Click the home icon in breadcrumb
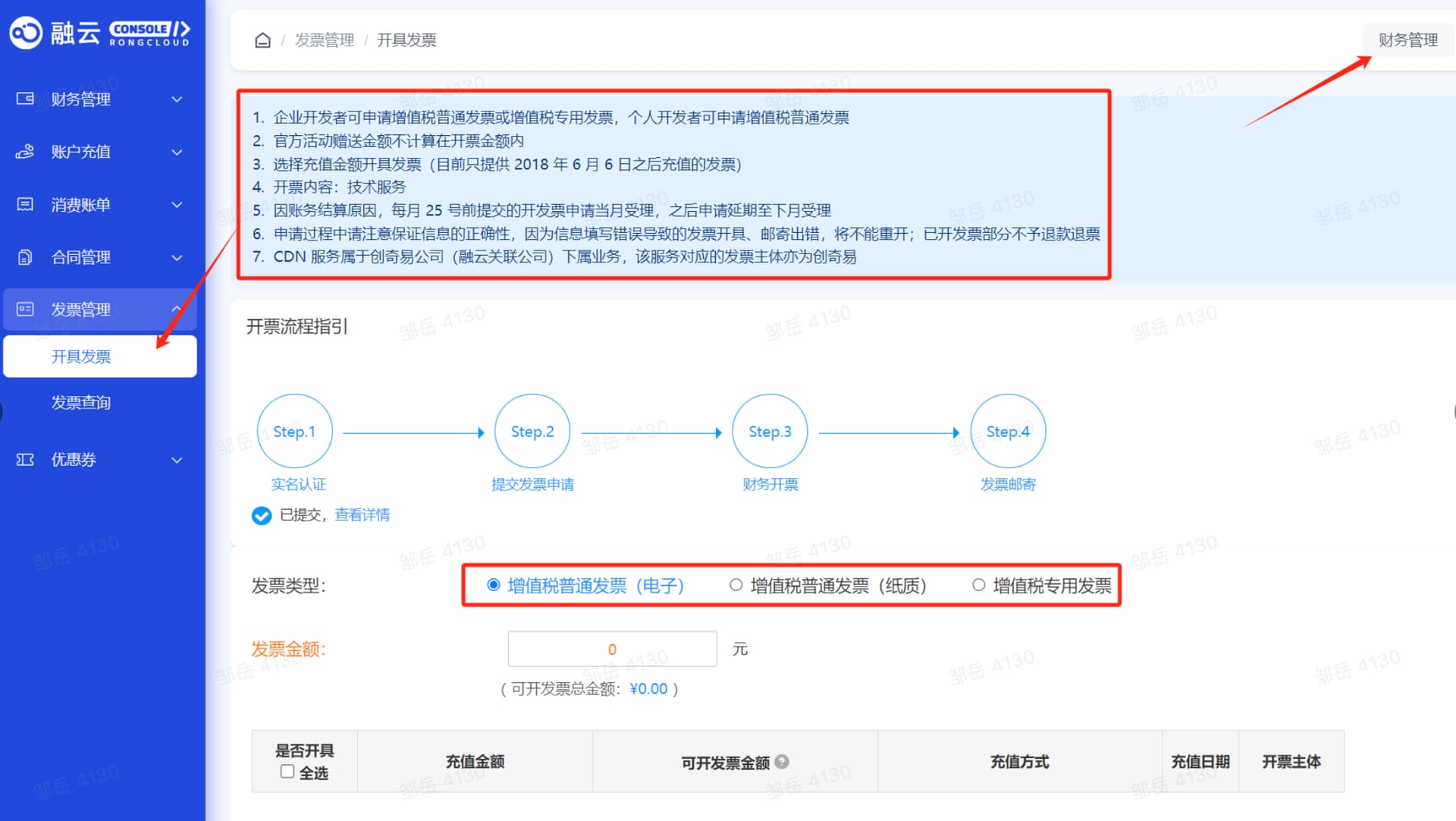The image size is (1456, 821). 262,40
